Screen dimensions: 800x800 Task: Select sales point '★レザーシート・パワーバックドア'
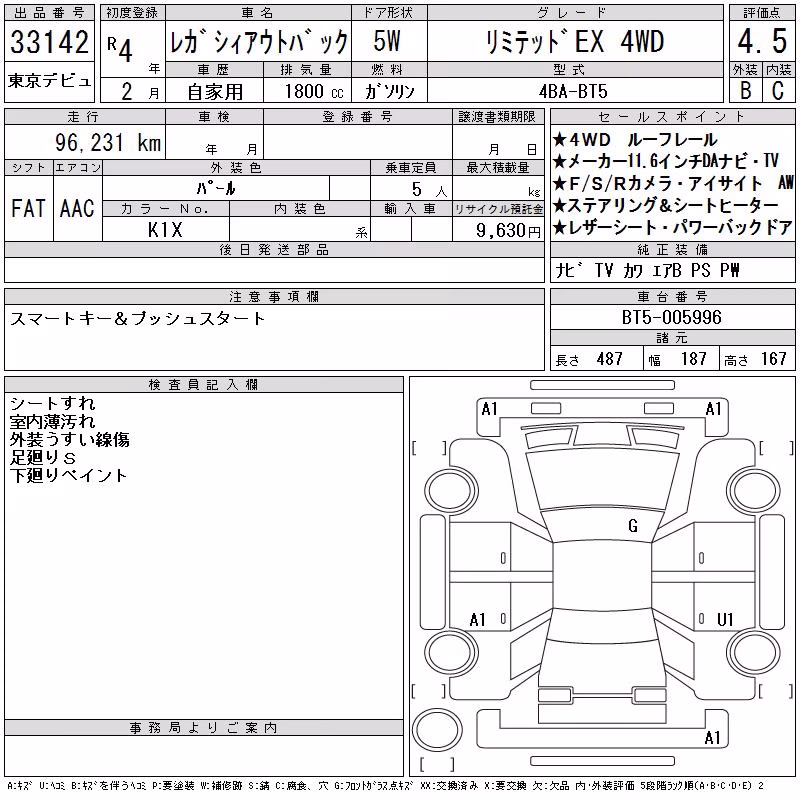(x=672, y=228)
